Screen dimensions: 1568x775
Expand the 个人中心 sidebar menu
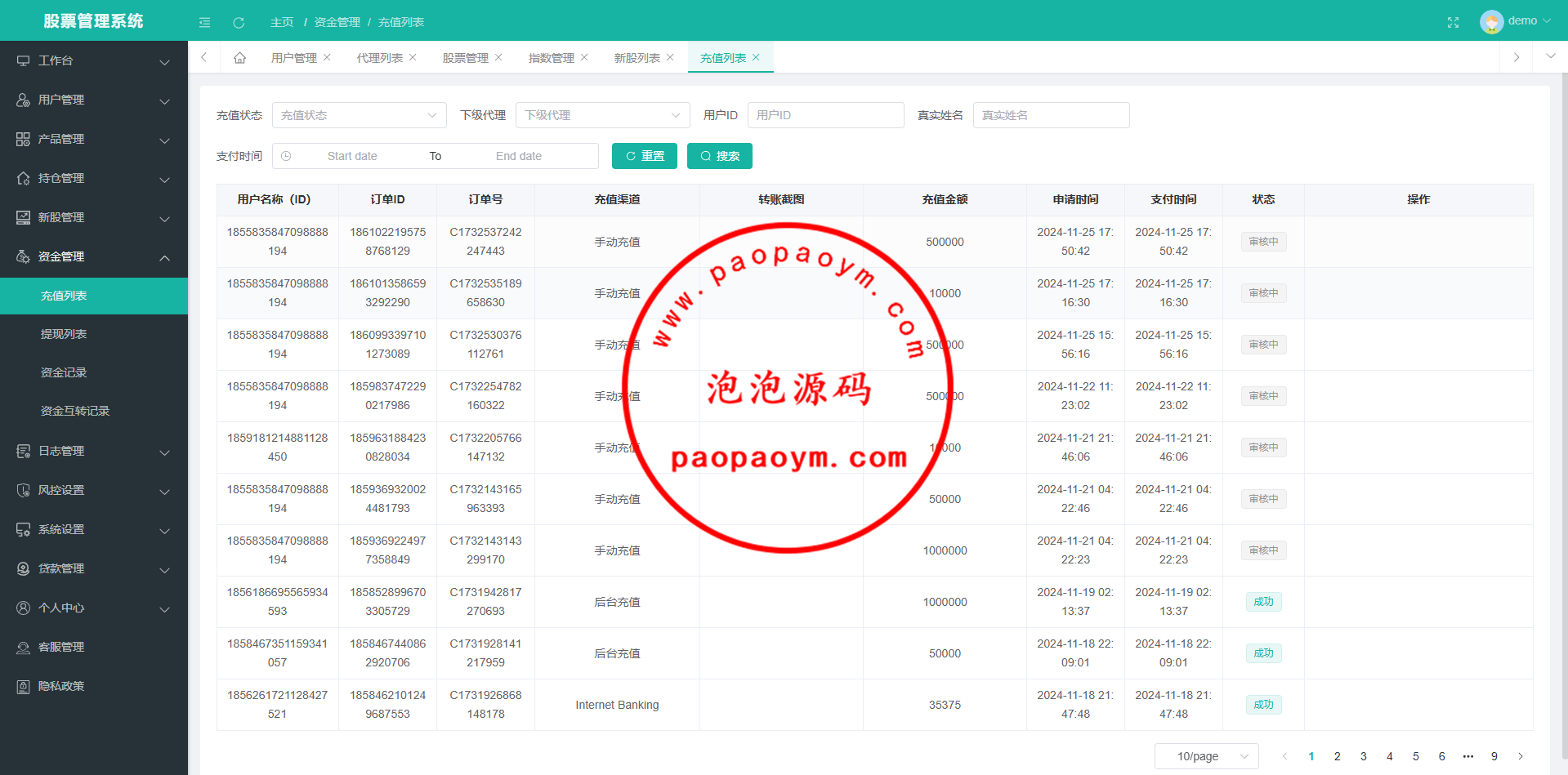click(x=94, y=608)
